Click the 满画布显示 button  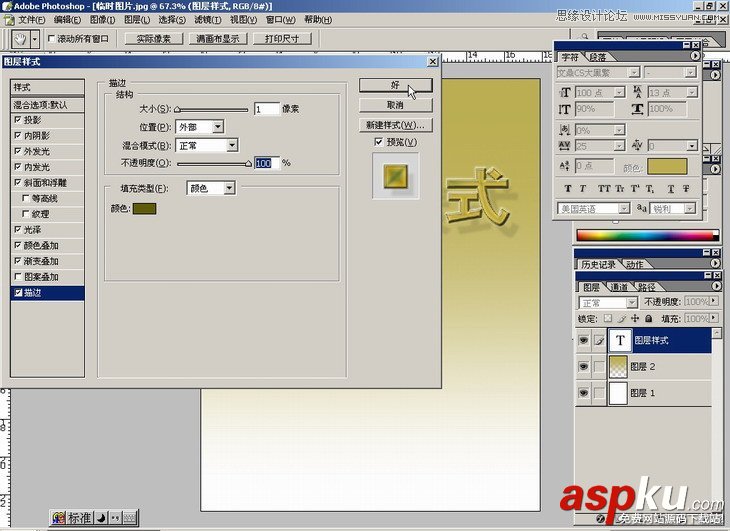tap(218, 39)
